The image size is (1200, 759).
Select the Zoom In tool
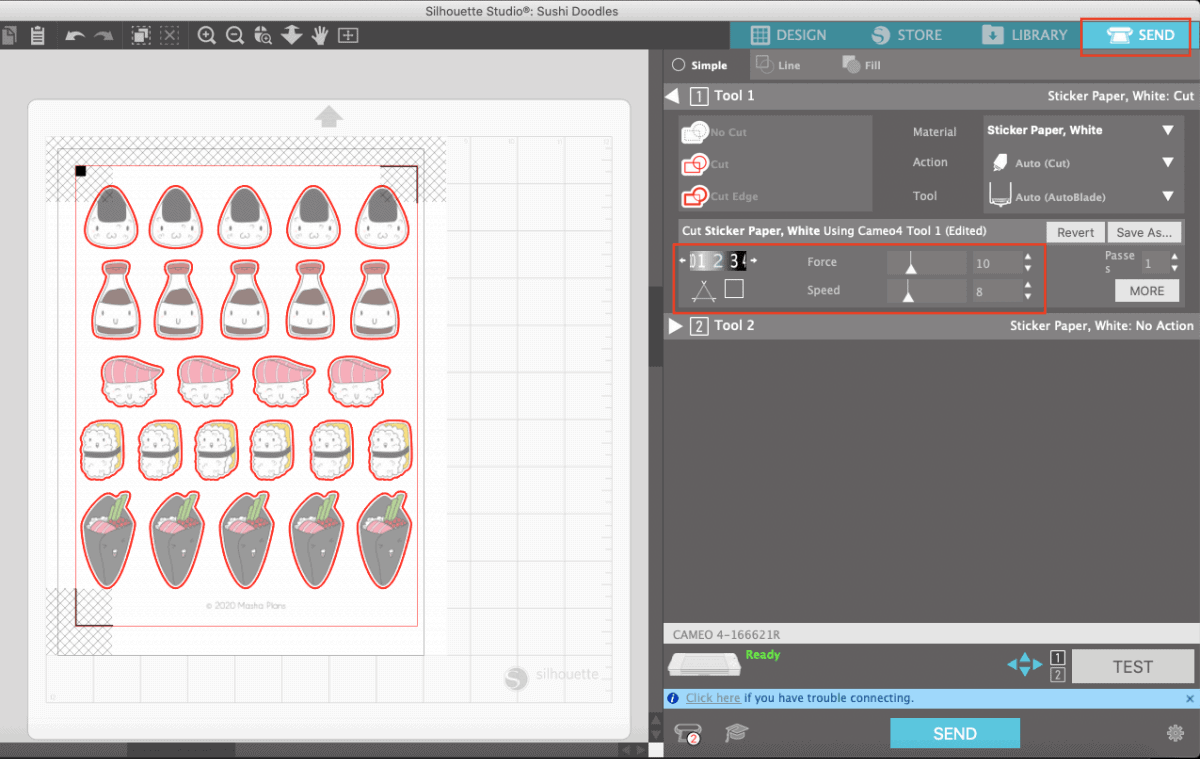206,35
